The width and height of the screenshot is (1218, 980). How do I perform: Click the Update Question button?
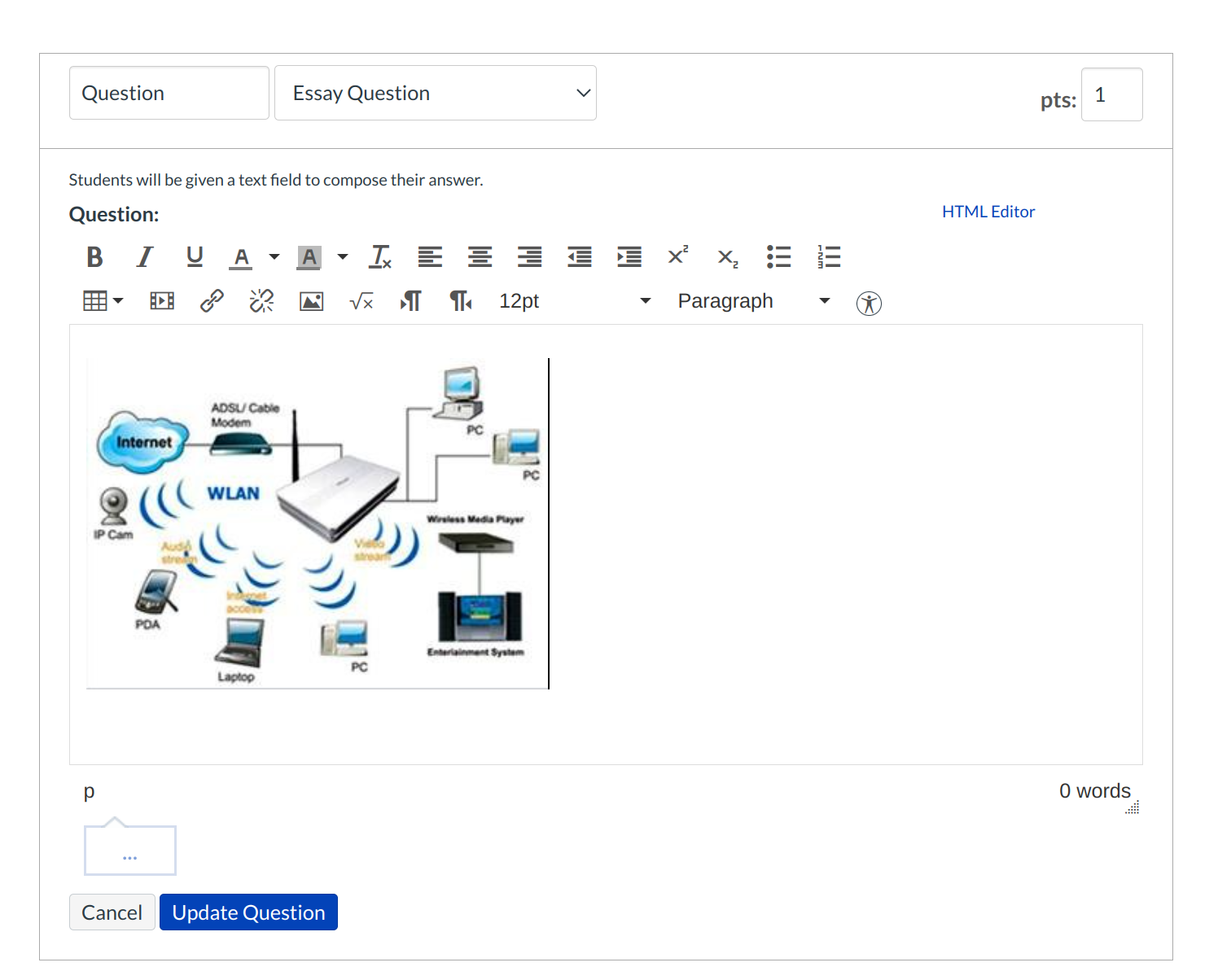click(x=248, y=912)
